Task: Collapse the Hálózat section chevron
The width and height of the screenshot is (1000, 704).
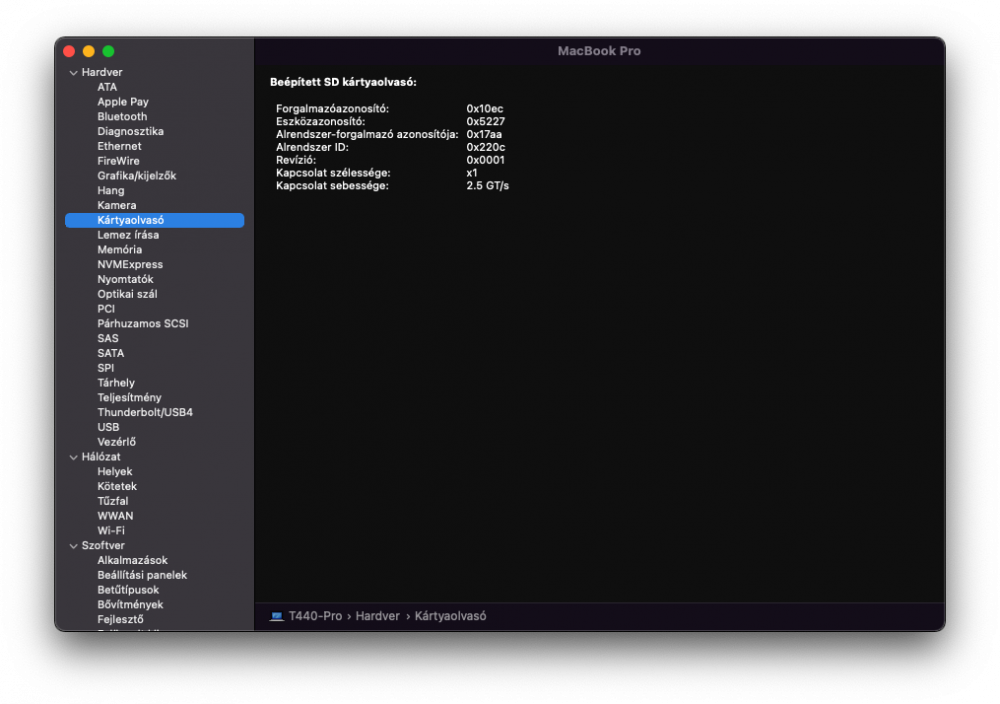Action: click(x=73, y=457)
